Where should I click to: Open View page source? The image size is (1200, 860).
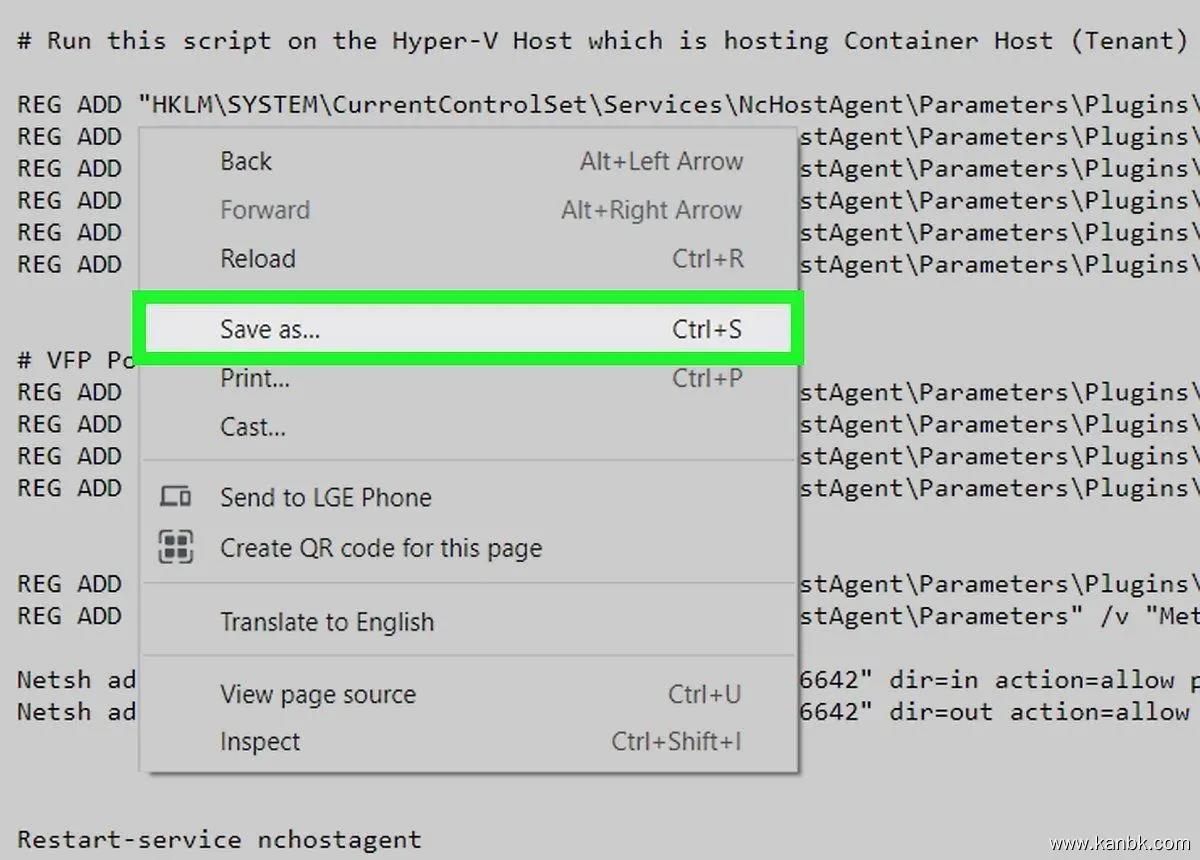point(318,694)
